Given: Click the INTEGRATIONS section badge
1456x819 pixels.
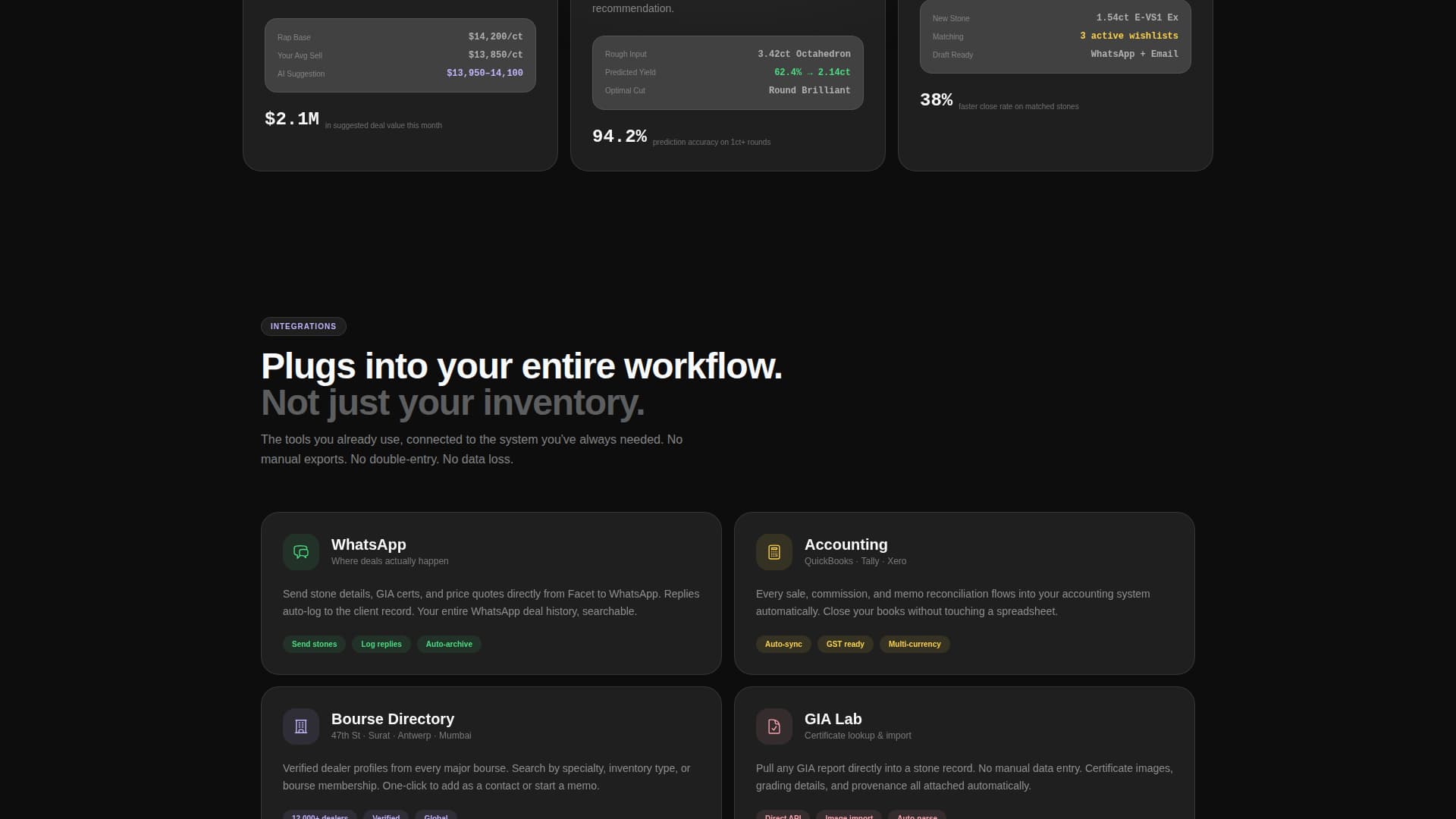Looking at the screenshot, I should (303, 326).
